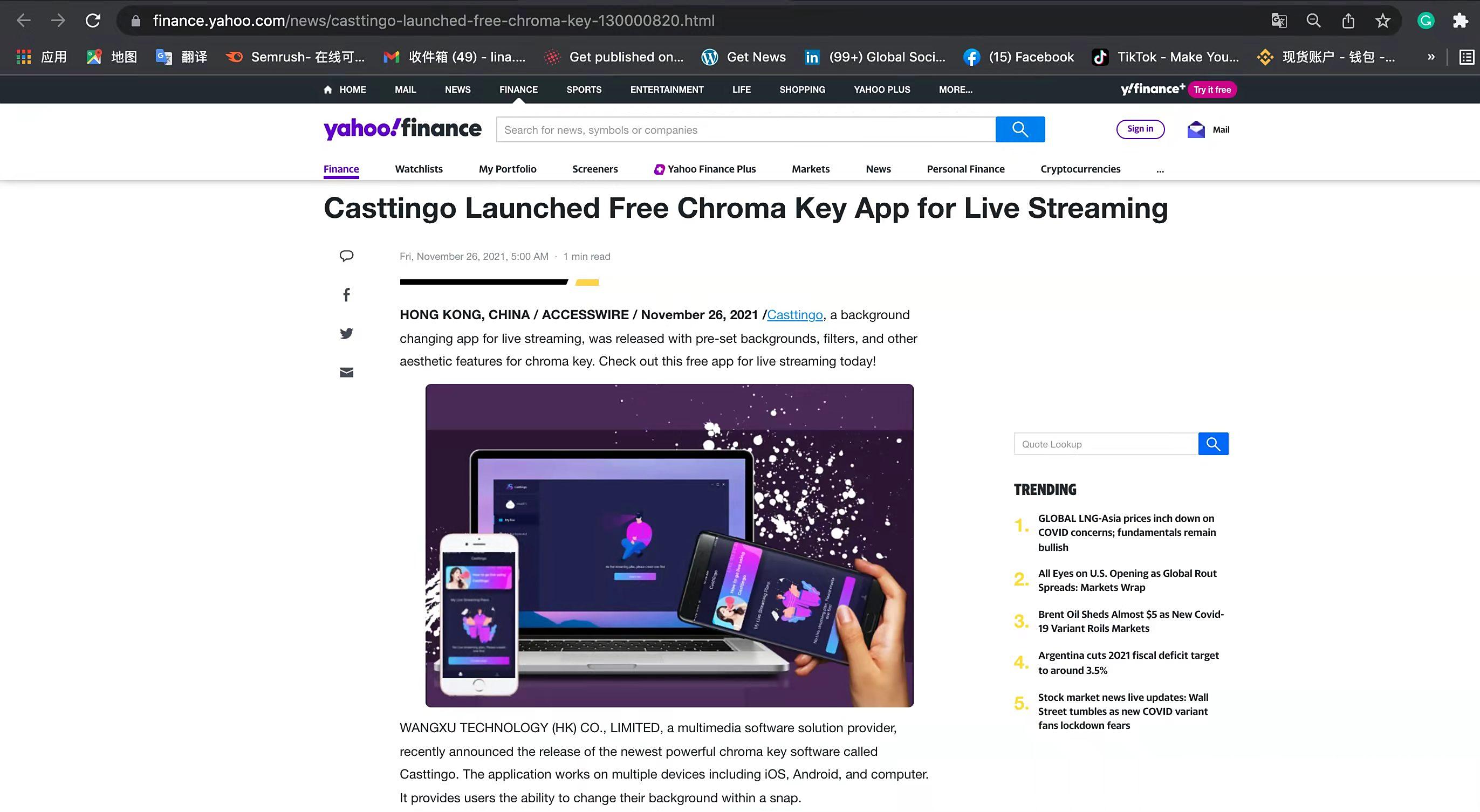Click the Sign in button
Image resolution: width=1480 pixels, height=812 pixels.
pyautogui.click(x=1140, y=129)
